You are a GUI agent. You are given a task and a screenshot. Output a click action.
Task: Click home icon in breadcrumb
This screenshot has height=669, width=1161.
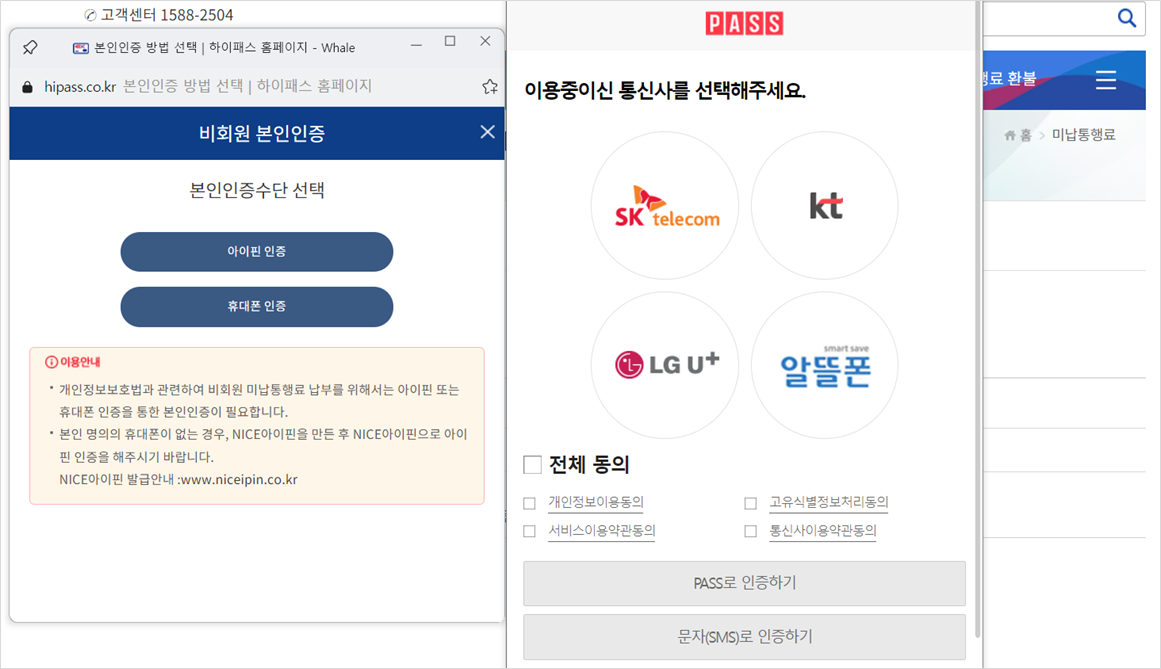[x=1010, y=135]
